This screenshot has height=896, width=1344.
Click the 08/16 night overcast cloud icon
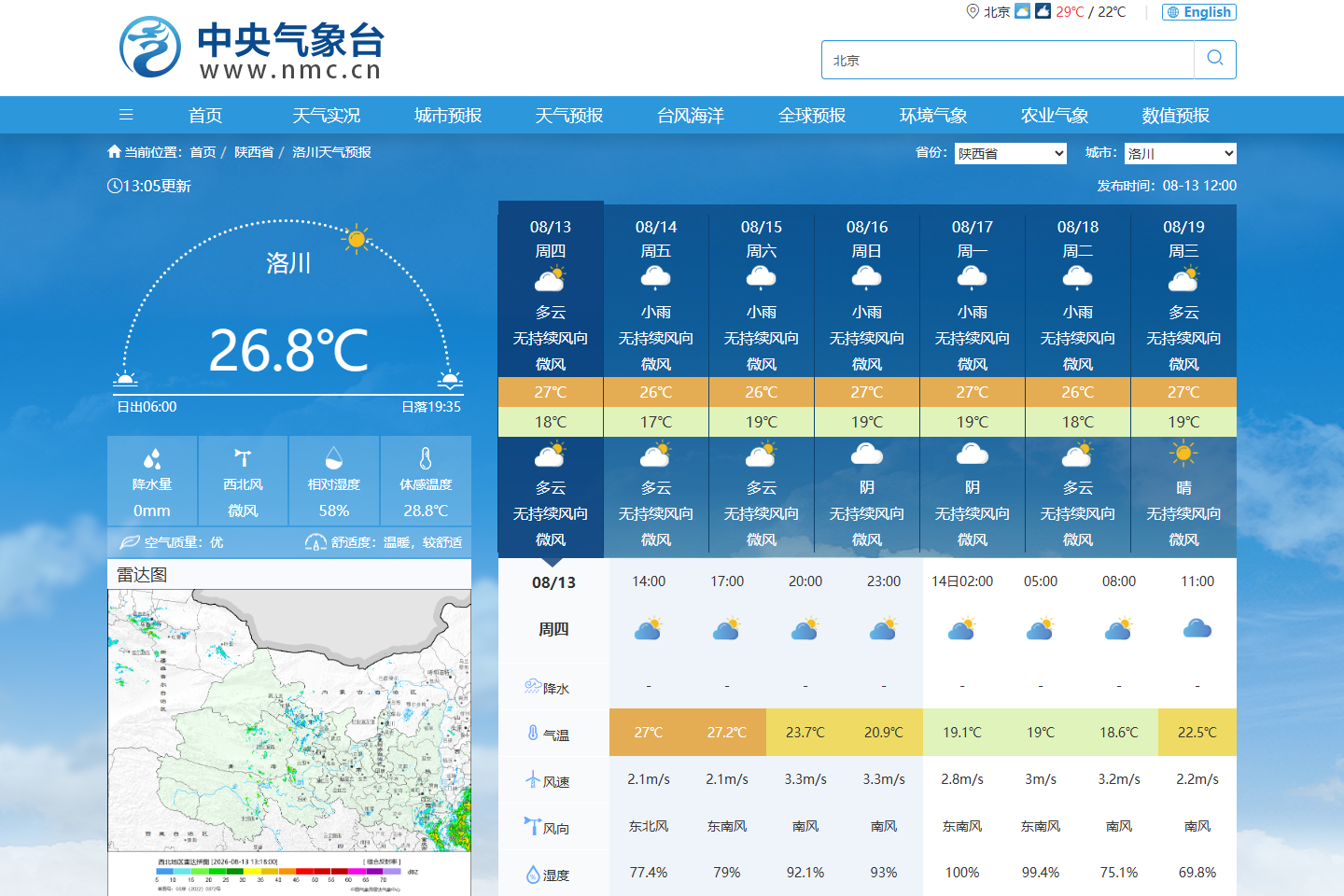(867, 454)
